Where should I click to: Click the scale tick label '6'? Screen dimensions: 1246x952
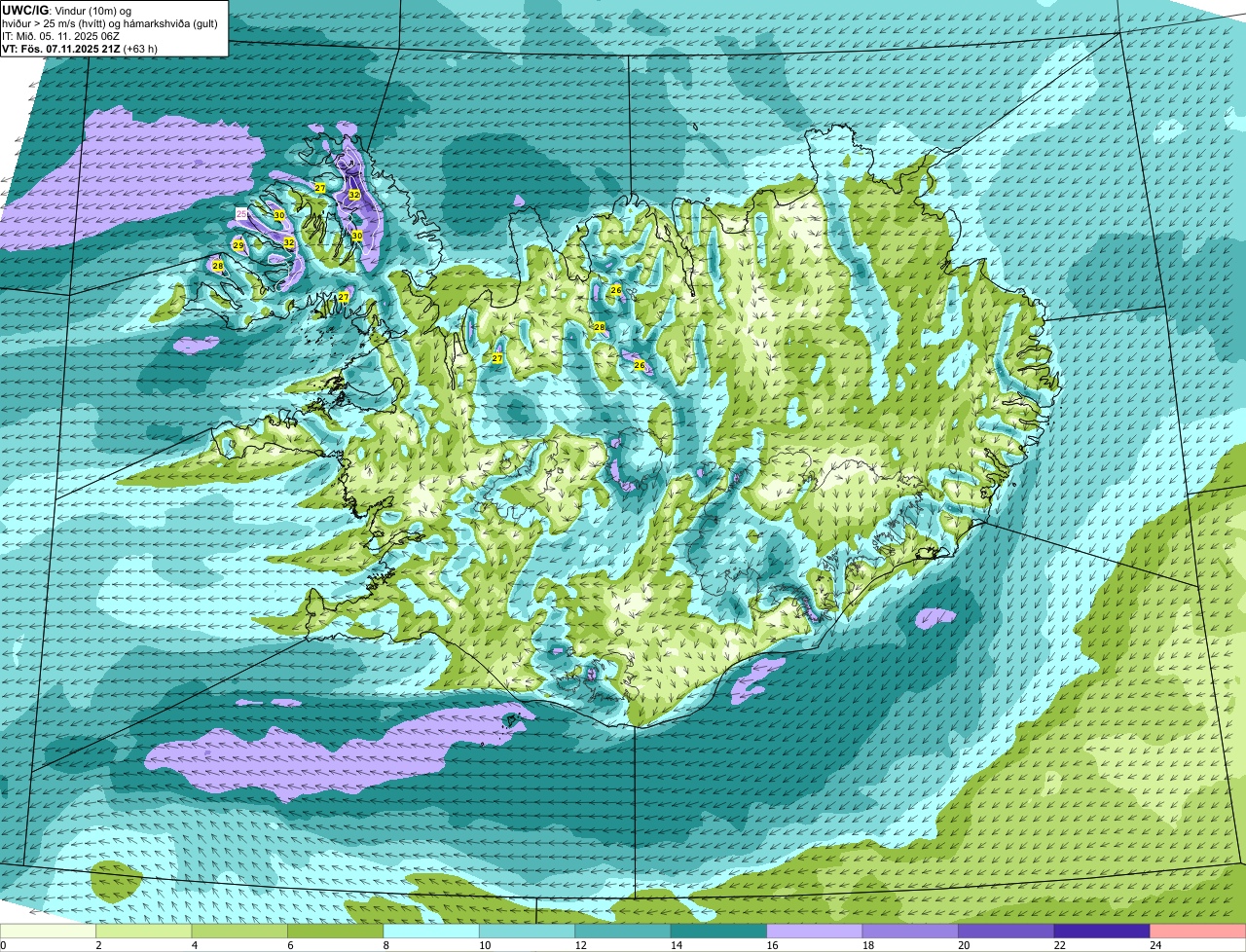pyautogui.click(x=290, y=944)
